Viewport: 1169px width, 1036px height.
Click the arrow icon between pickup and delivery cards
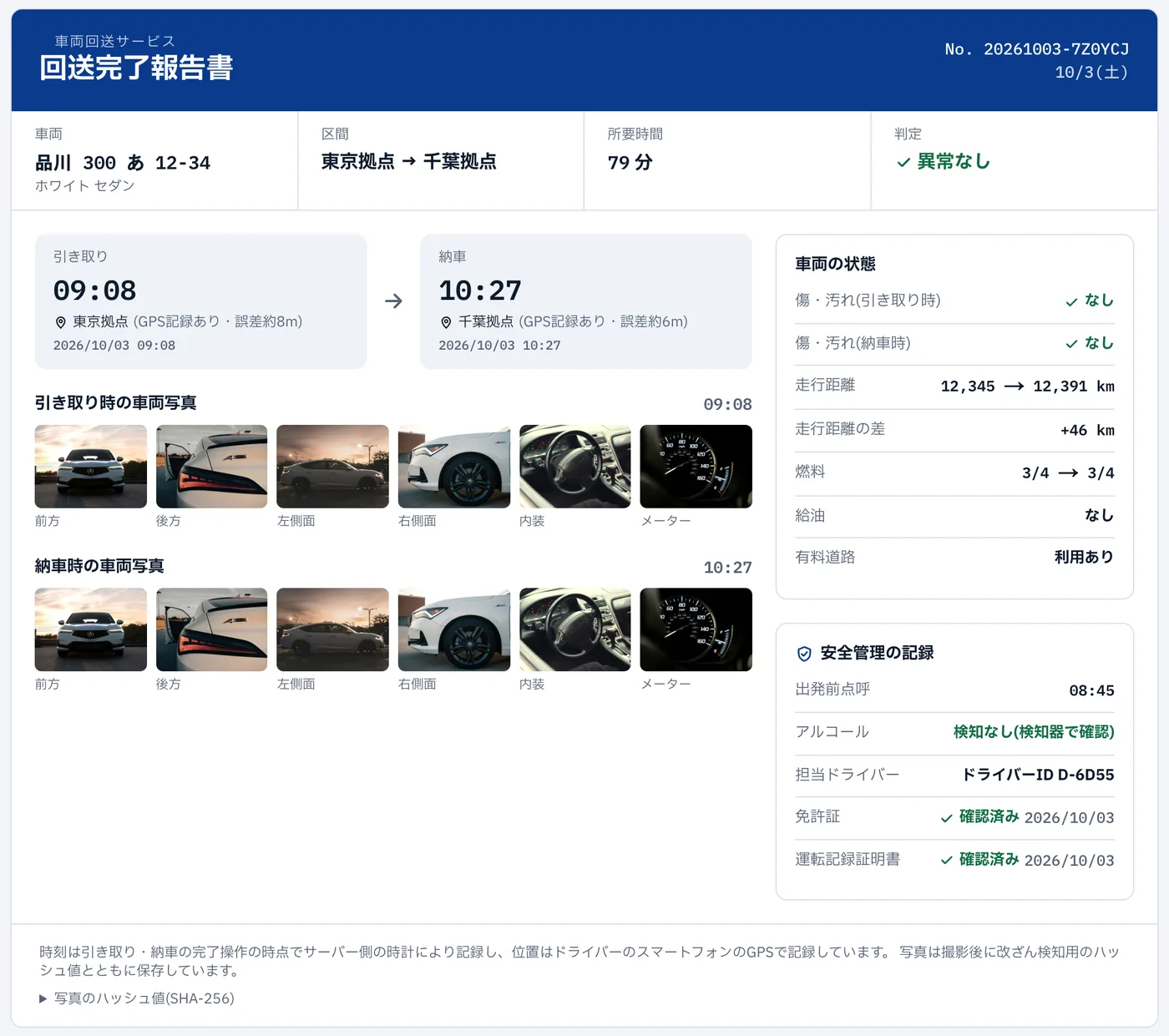(x=393, y=301)
